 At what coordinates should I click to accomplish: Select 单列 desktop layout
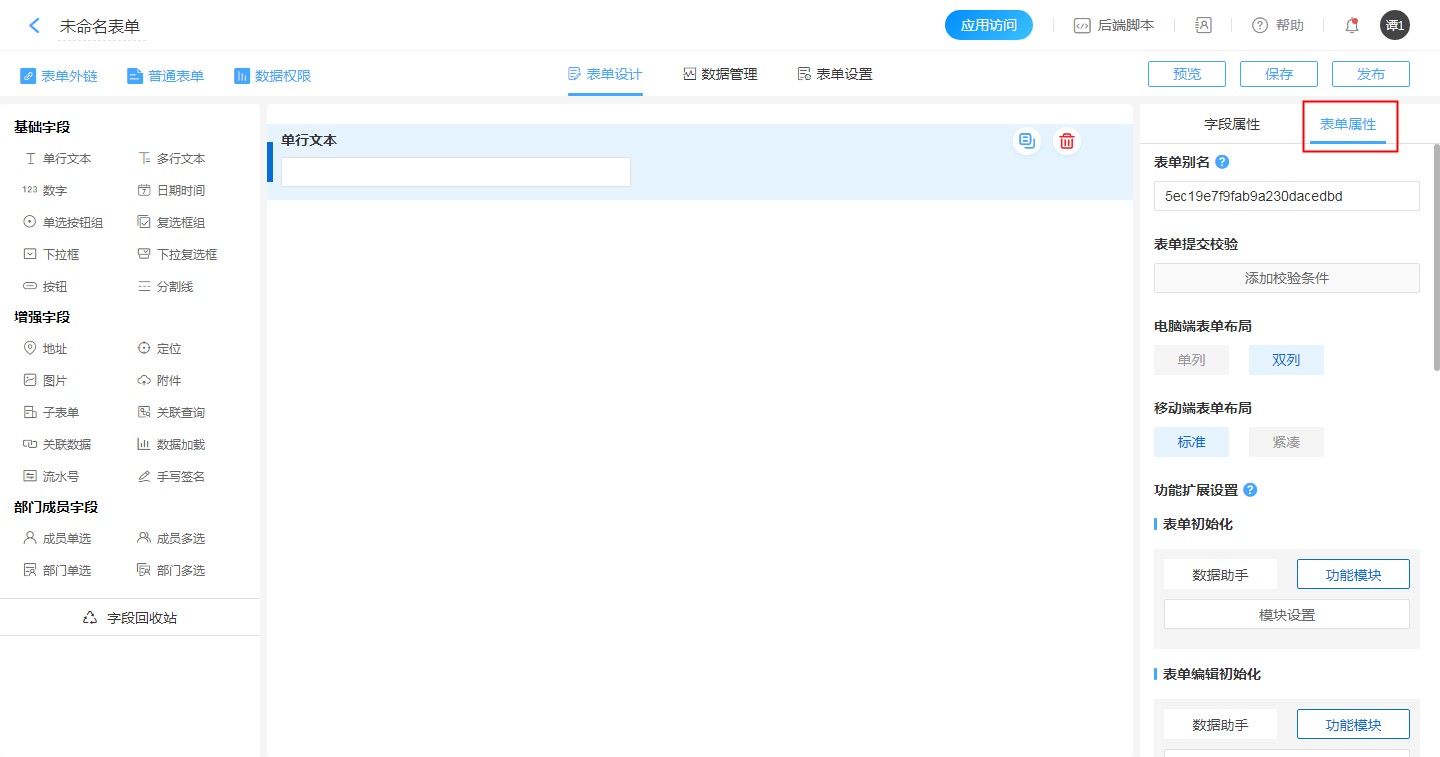coord(1191,360)
